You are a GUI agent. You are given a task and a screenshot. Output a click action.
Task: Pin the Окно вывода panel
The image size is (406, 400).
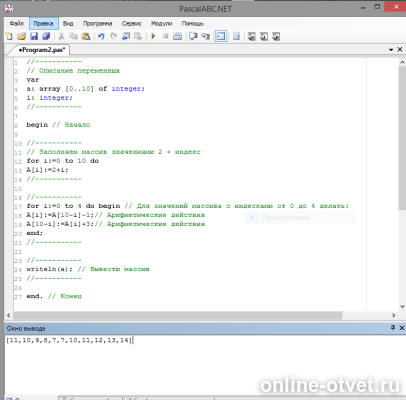[393, 328]
